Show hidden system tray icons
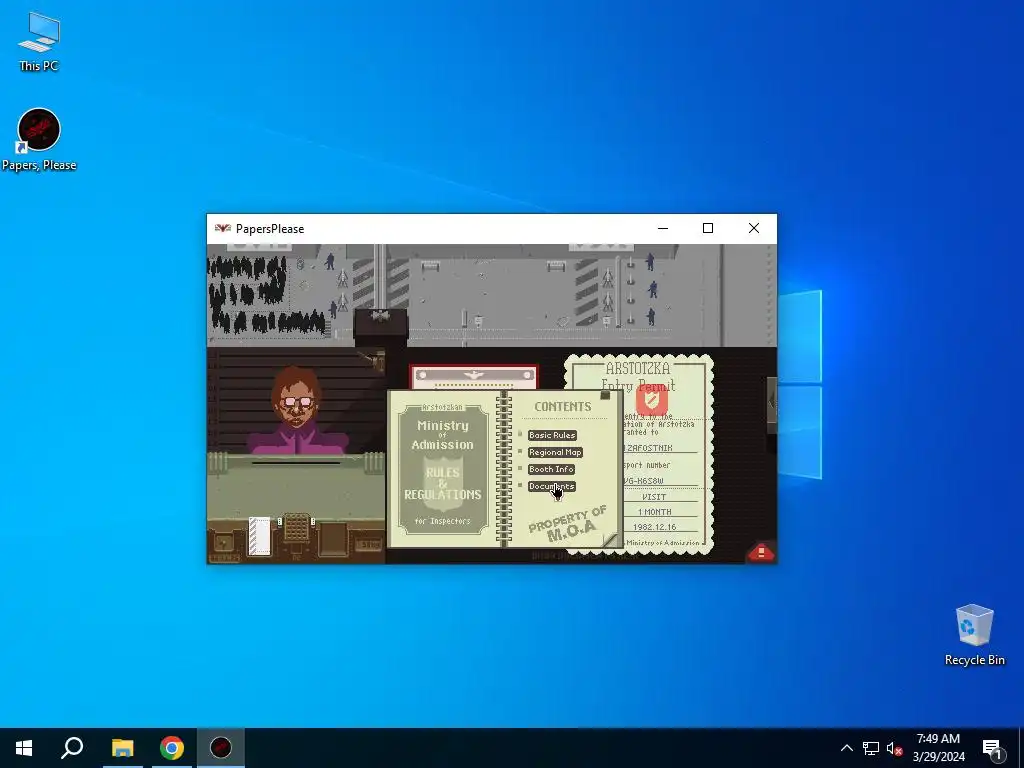1024x768 pixels. 846,748
